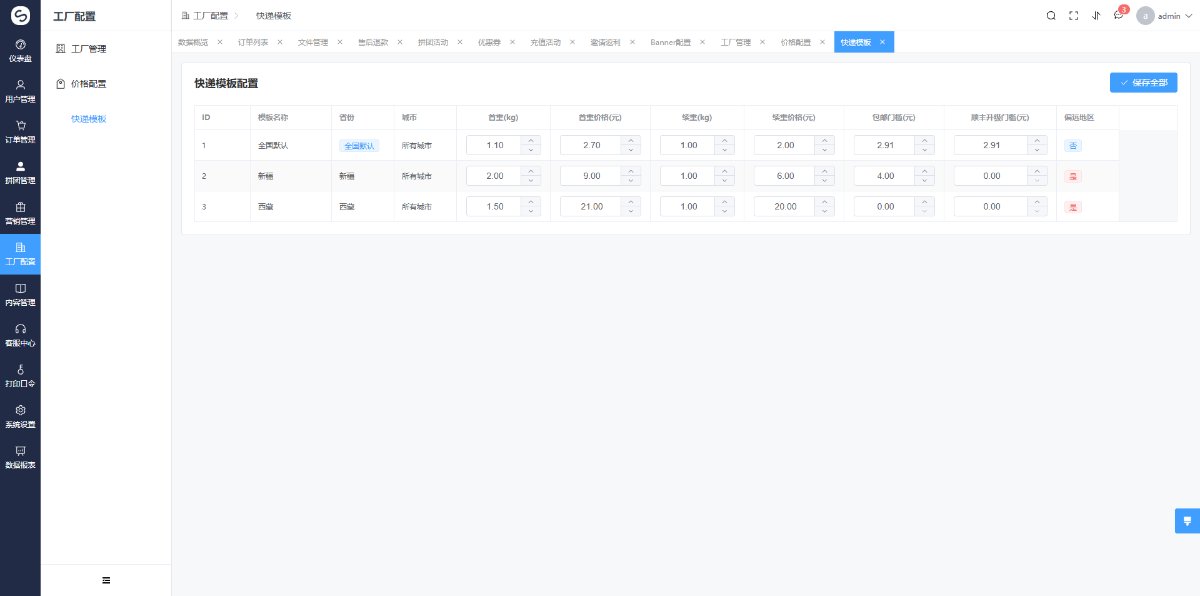This screenshot has width=1200, height=596.
Task: Increase 包邮门槛 for 西藏 row
Action: point(923,202)
